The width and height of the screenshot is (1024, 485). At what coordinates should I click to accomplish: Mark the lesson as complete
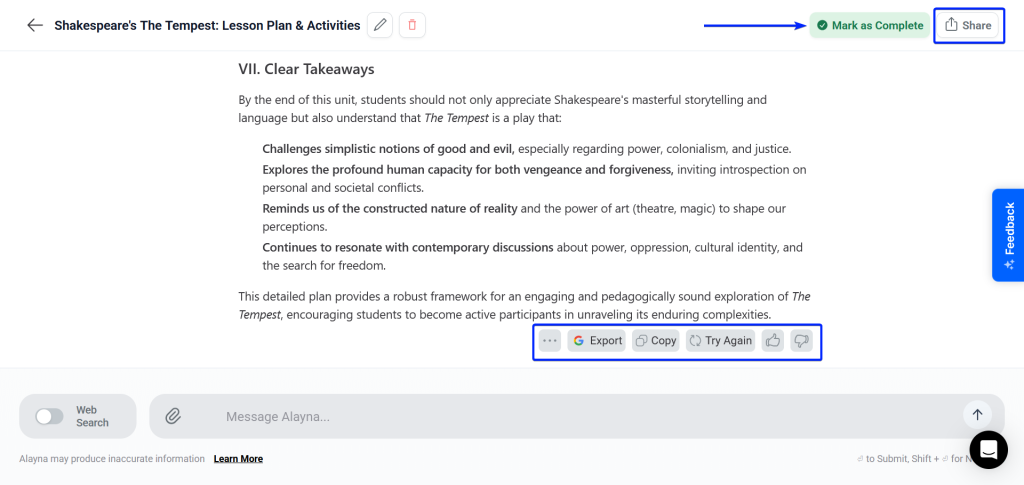tap(869, 25)
